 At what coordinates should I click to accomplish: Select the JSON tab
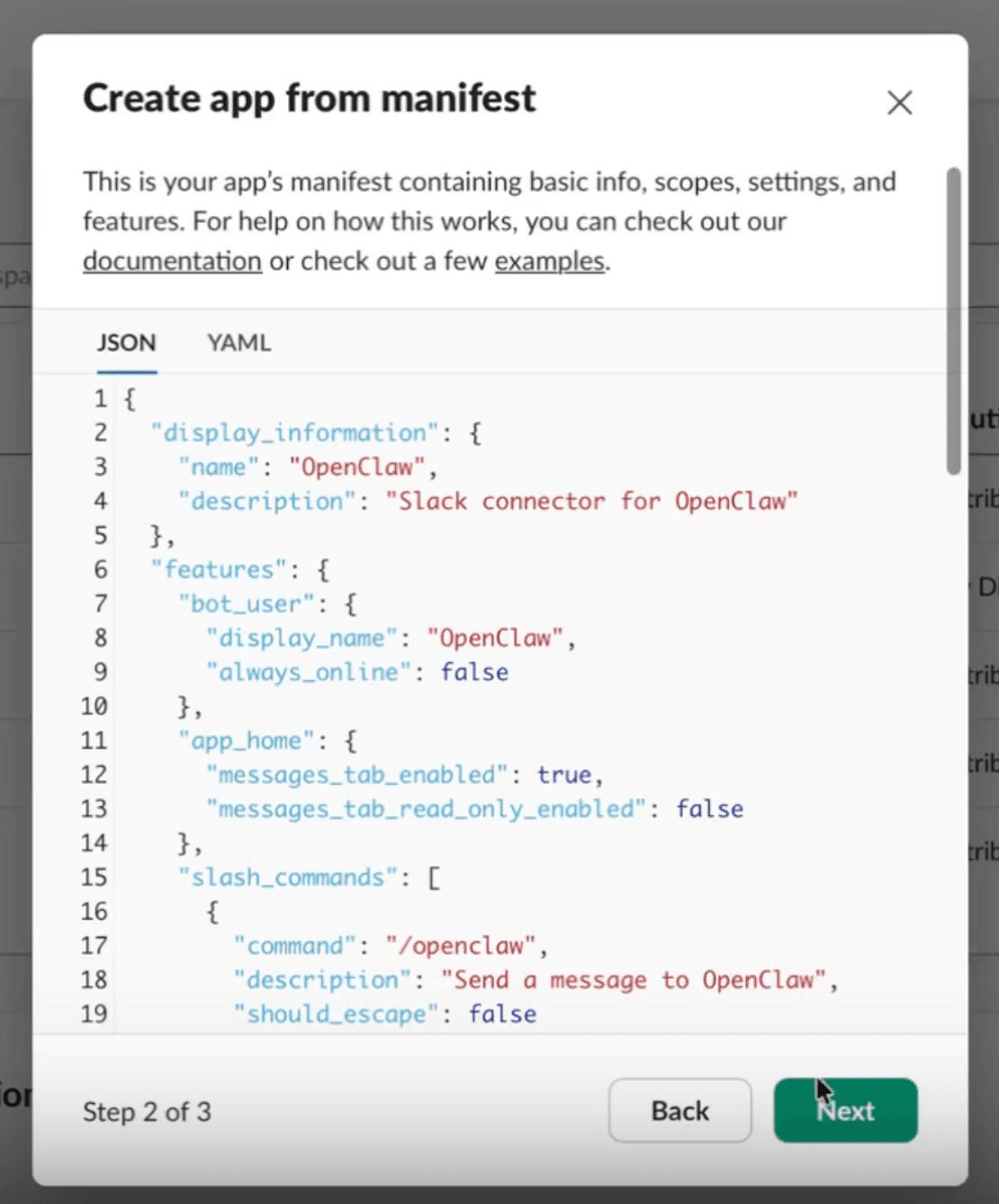126,343
